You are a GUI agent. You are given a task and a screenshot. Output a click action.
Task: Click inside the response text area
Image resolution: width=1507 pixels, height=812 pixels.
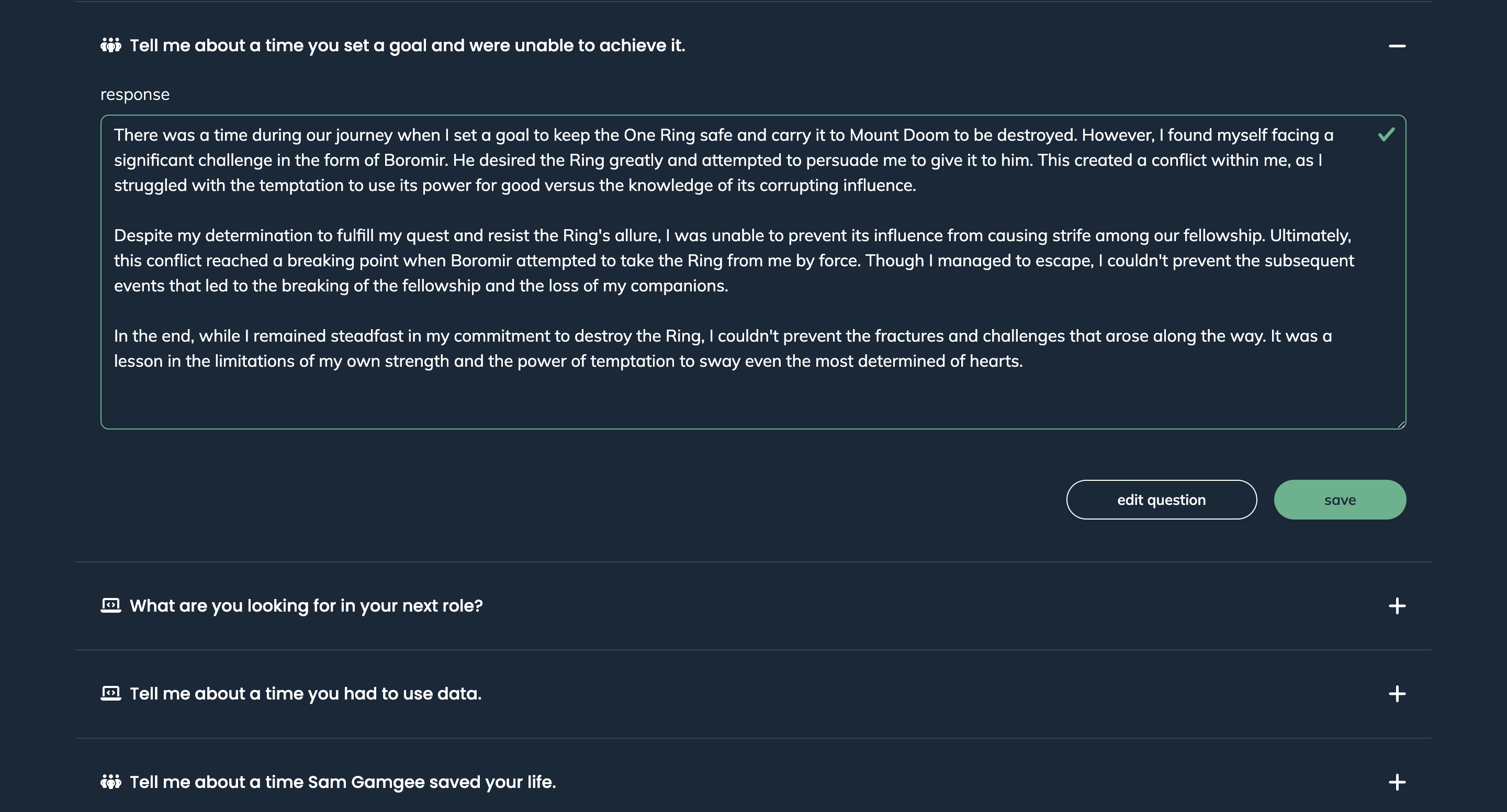753,272
